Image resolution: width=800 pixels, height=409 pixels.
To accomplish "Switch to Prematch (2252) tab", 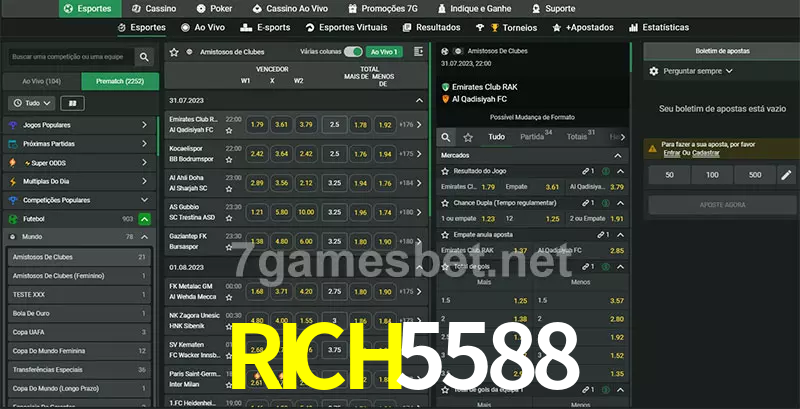I will [120, 82].
